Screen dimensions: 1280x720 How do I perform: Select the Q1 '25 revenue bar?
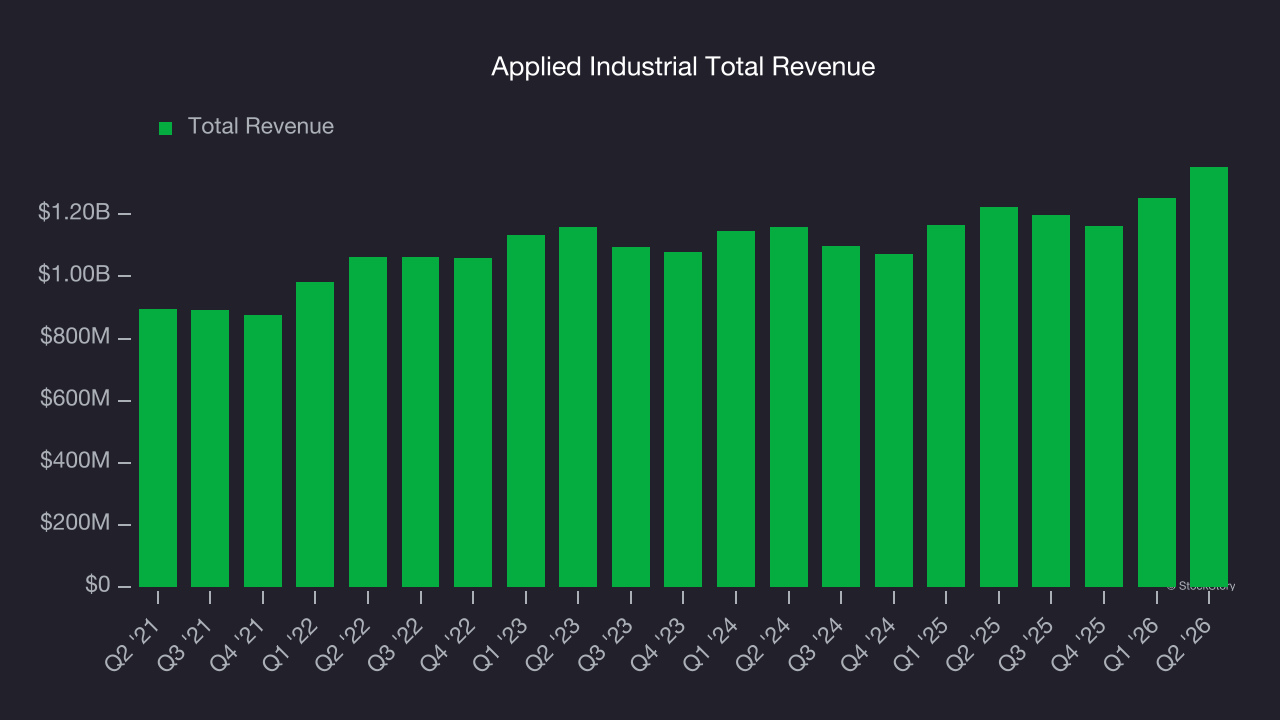pyautogui.click(x=946, y=406)
